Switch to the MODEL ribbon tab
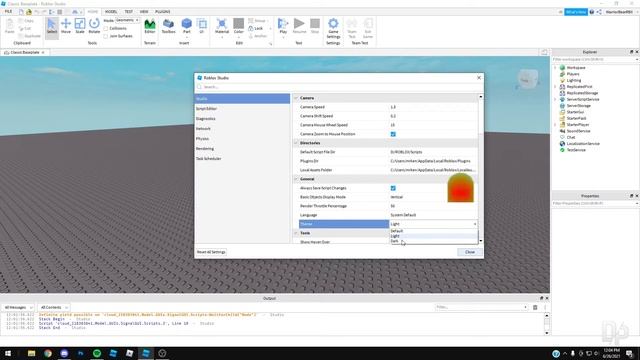The height and width of the screenshot is (360, 640). click(111, 12)
